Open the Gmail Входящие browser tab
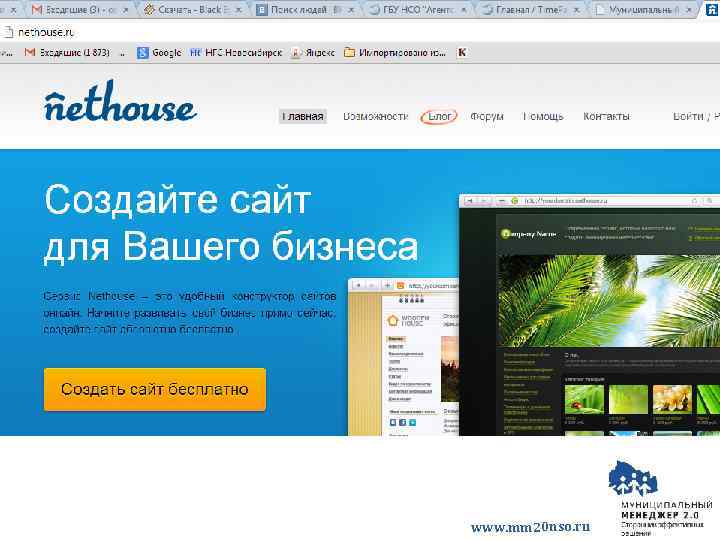Viewport: 720px width, 540px height. point(78,9)
